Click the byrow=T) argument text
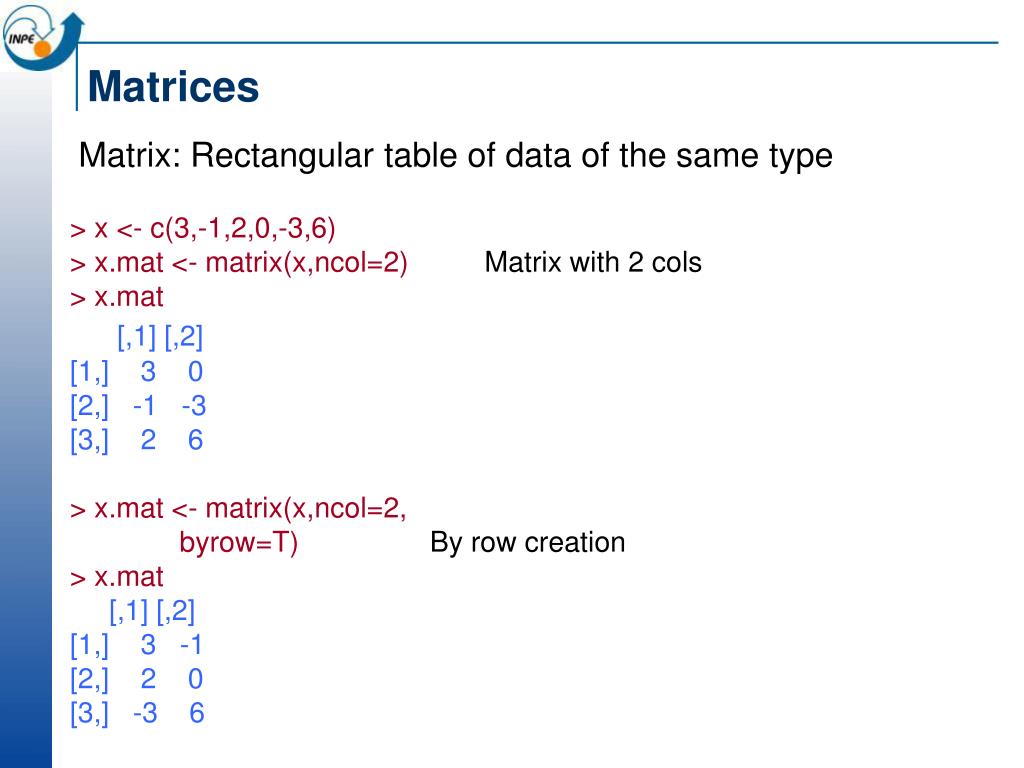1024x768 pixels. [x=238, y=543]
